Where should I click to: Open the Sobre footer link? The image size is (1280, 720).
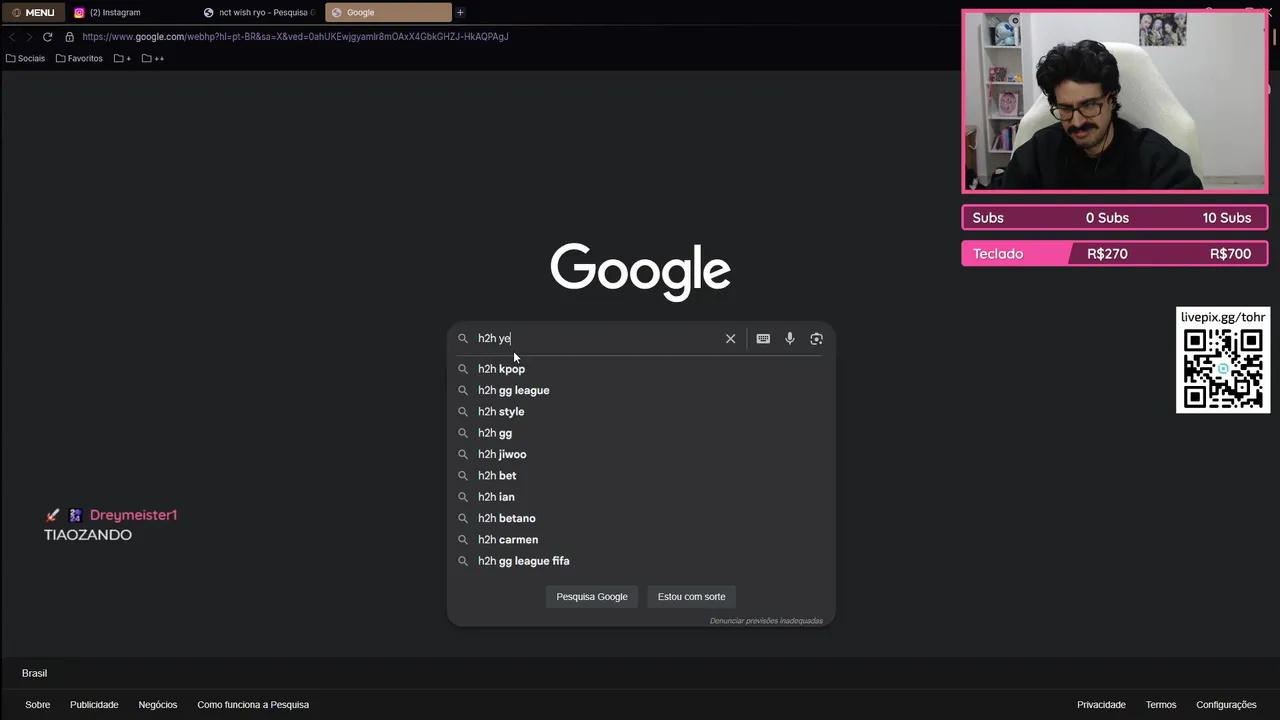tap(38, 705)
